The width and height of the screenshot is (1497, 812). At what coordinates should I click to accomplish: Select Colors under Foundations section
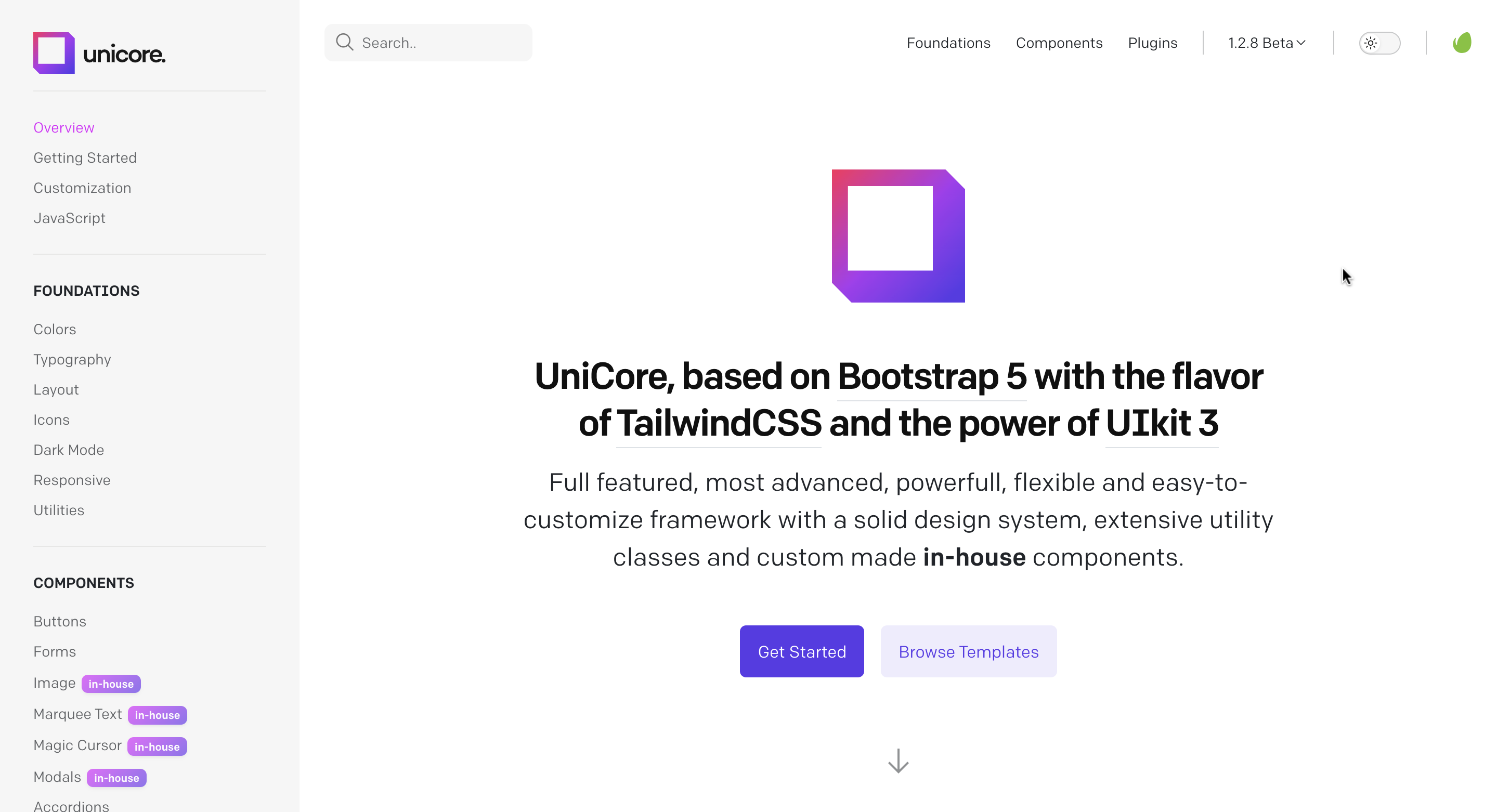click(54, 329)
